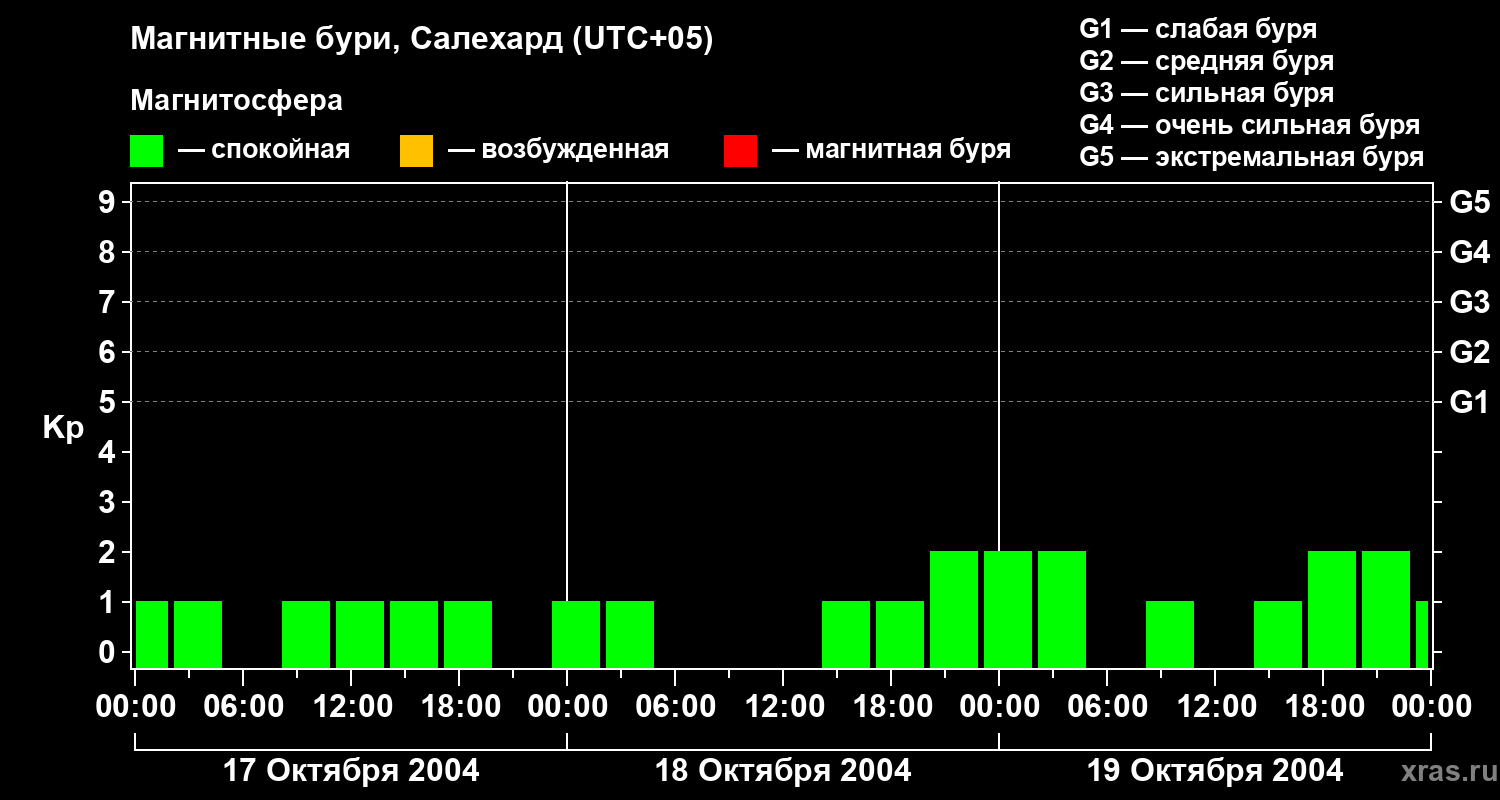
Task: Click the first '06:00' time label under 17 October
Action: point(243,707)
